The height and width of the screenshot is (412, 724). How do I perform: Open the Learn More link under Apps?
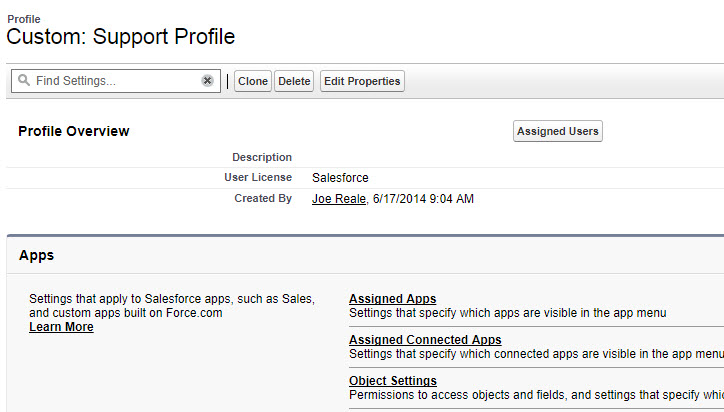[61, 327]
